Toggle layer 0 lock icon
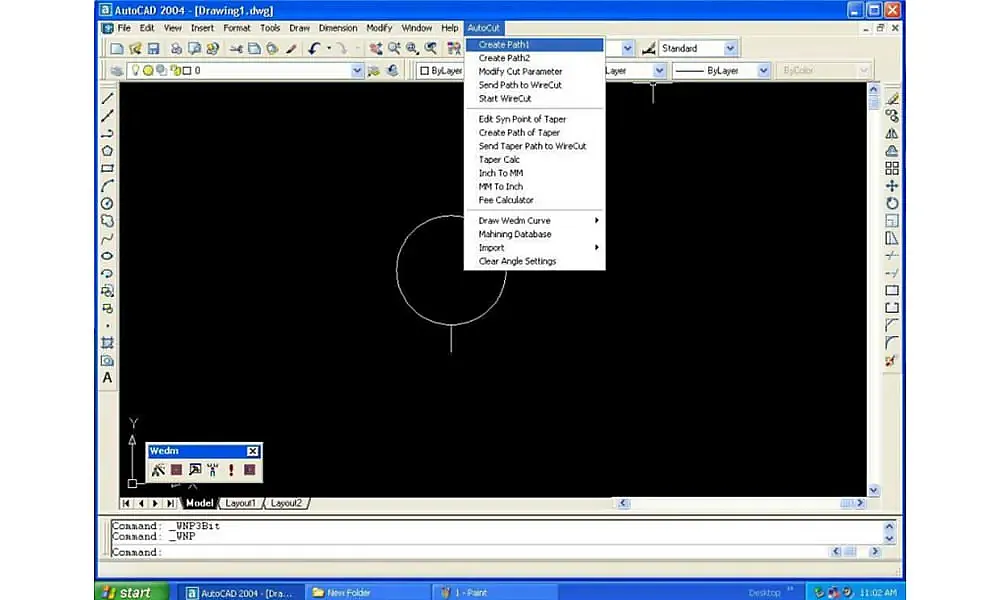The width and height of the screenshot is (1000, 600). 175,70
